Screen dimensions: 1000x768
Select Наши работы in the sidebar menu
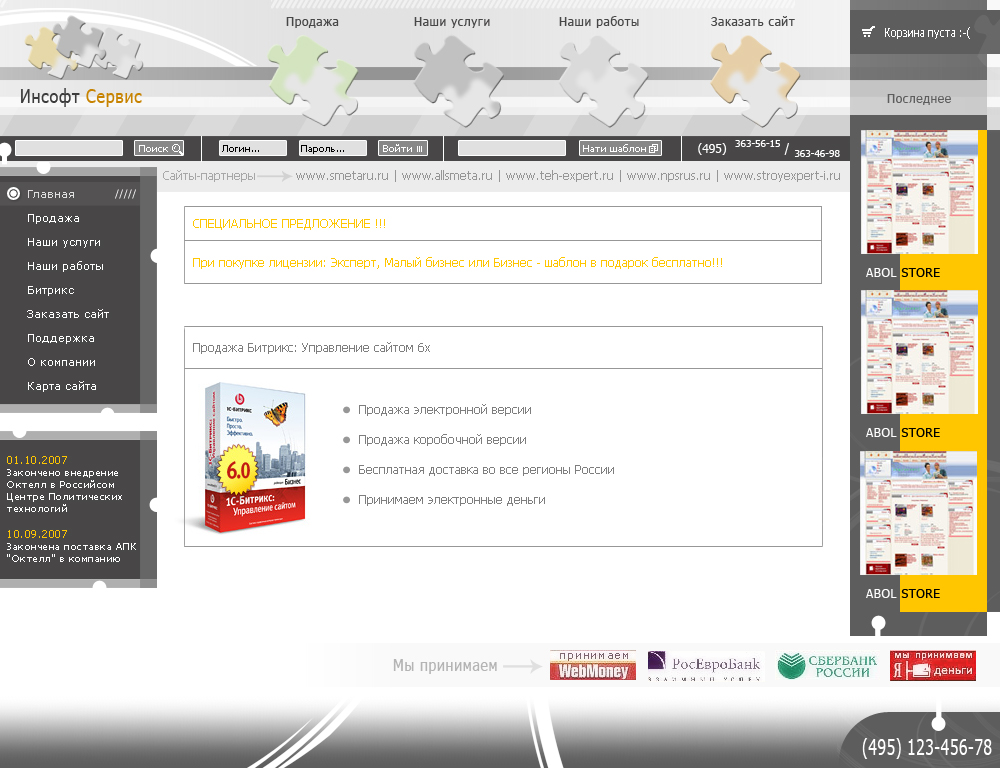[65, 266]
